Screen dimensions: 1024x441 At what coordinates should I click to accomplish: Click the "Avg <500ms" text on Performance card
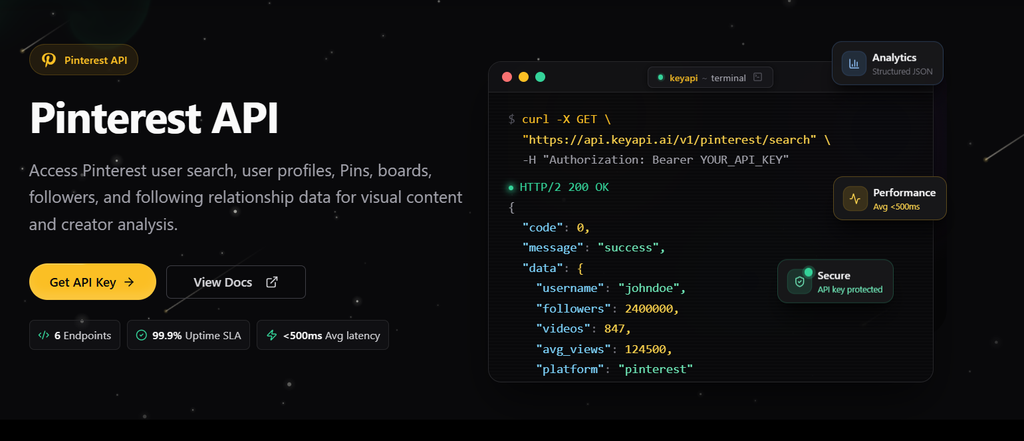tap(897, 206)
